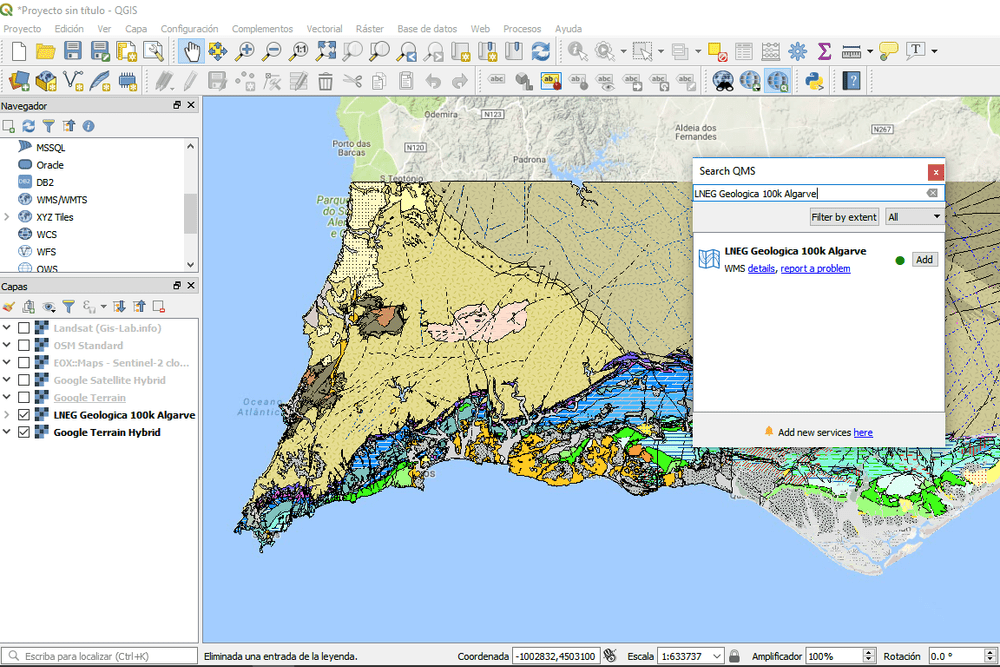
Task: Click the statistics Sigma icon
Action: coord(822,51)
